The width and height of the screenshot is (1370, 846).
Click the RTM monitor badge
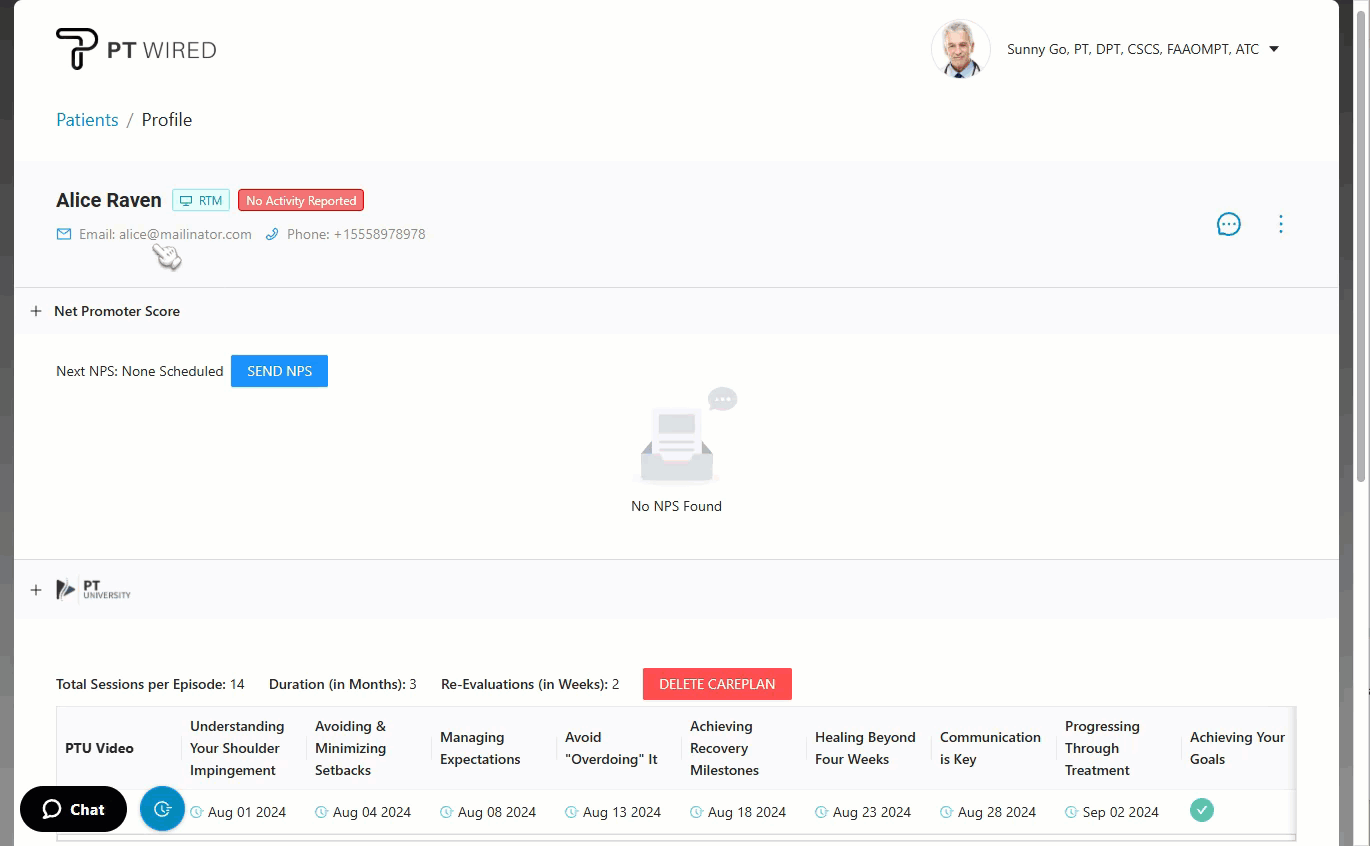pos(201,200)
